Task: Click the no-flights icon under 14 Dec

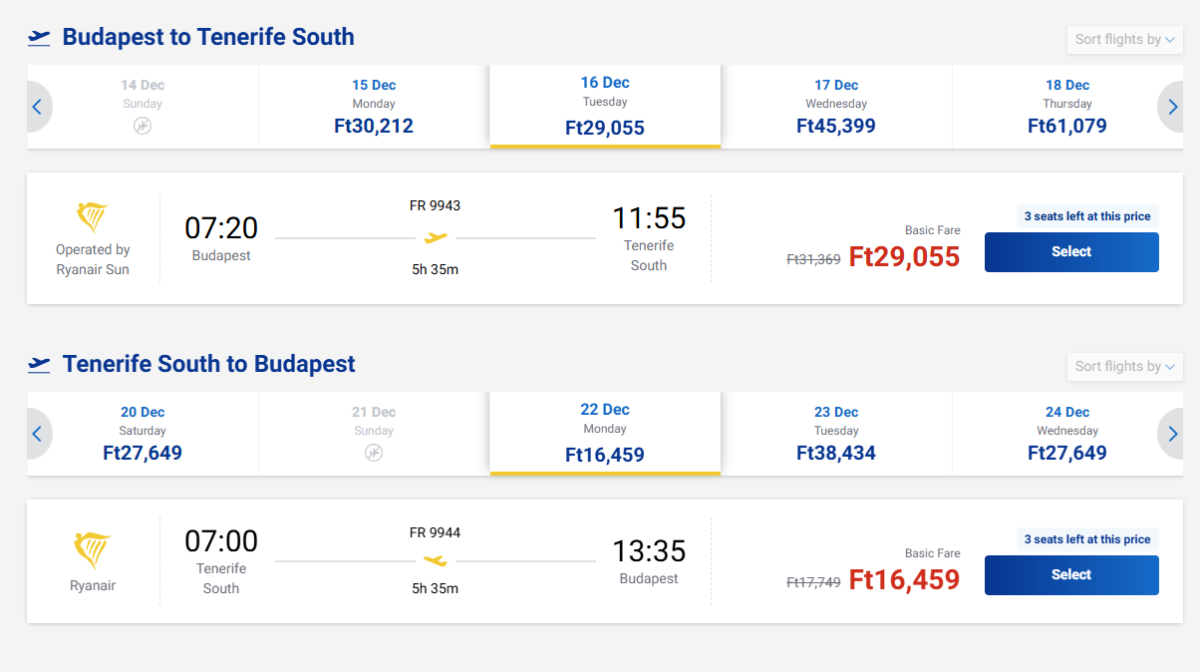Action: coord(143,126)
